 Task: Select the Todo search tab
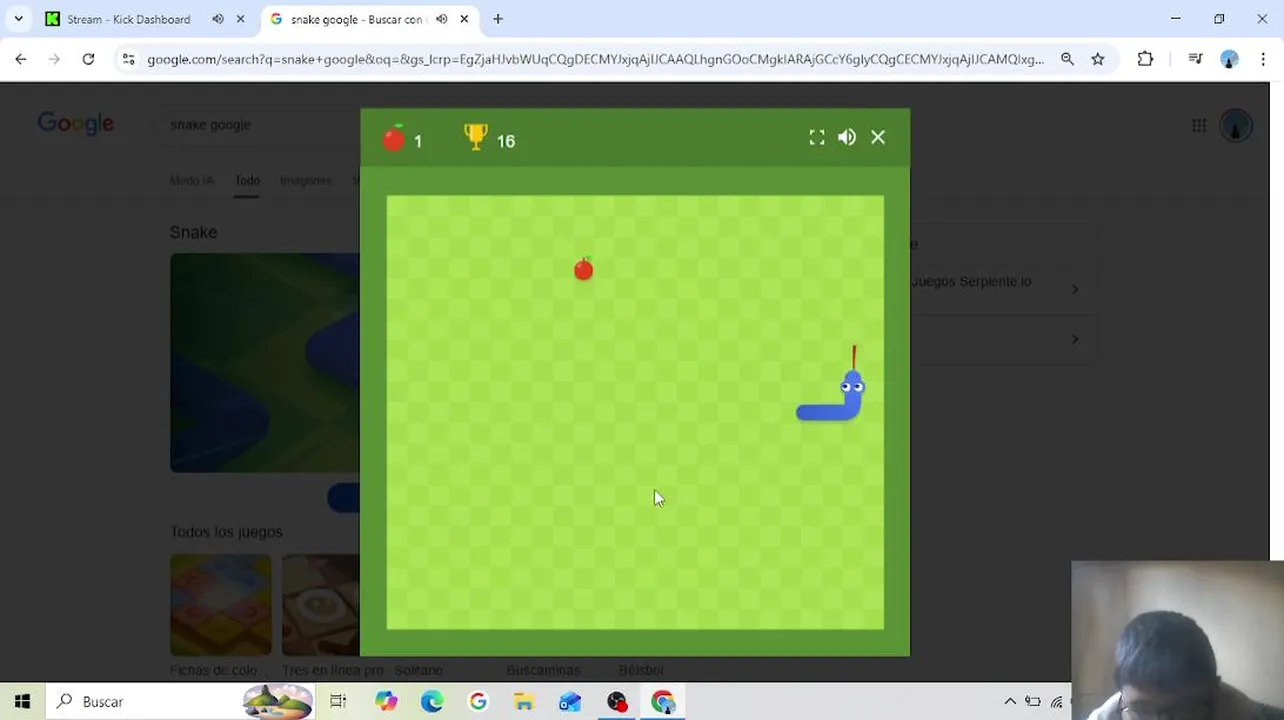[x=247, y=181]
